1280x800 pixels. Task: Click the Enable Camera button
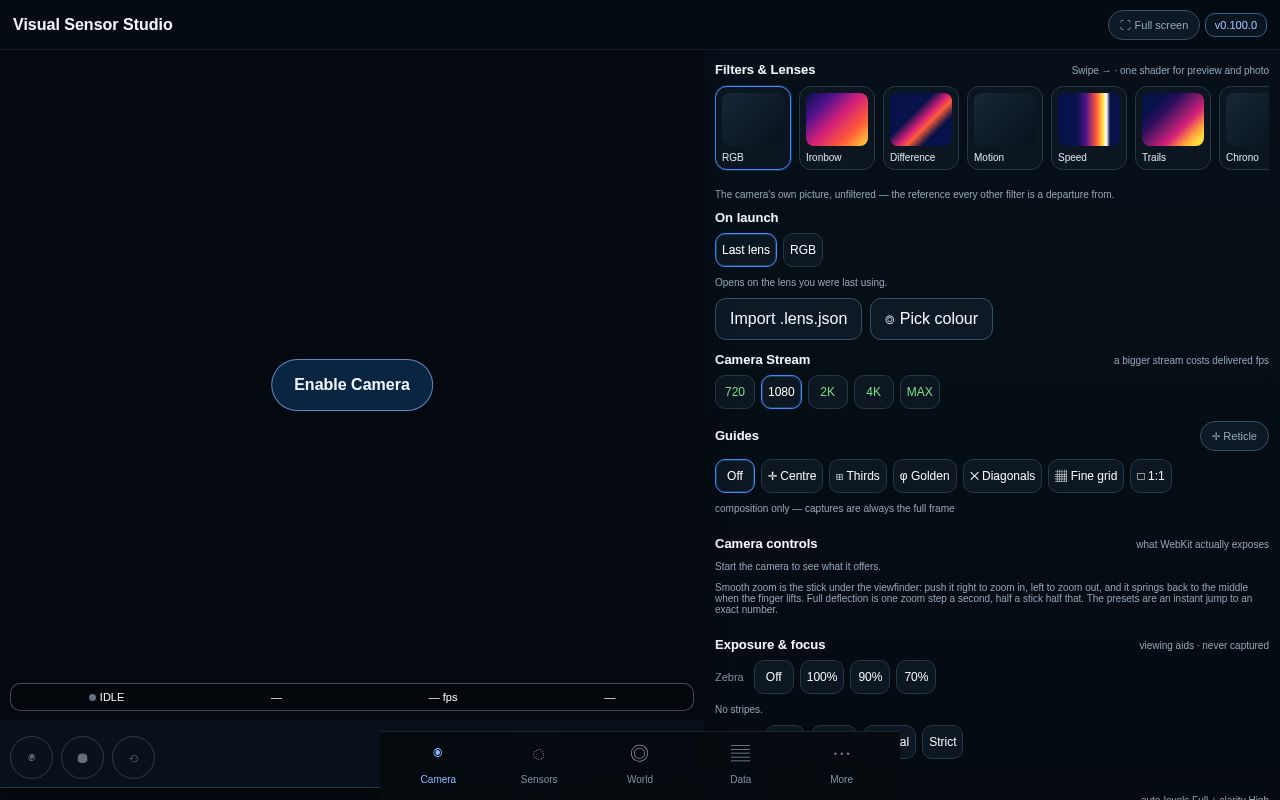352,385
